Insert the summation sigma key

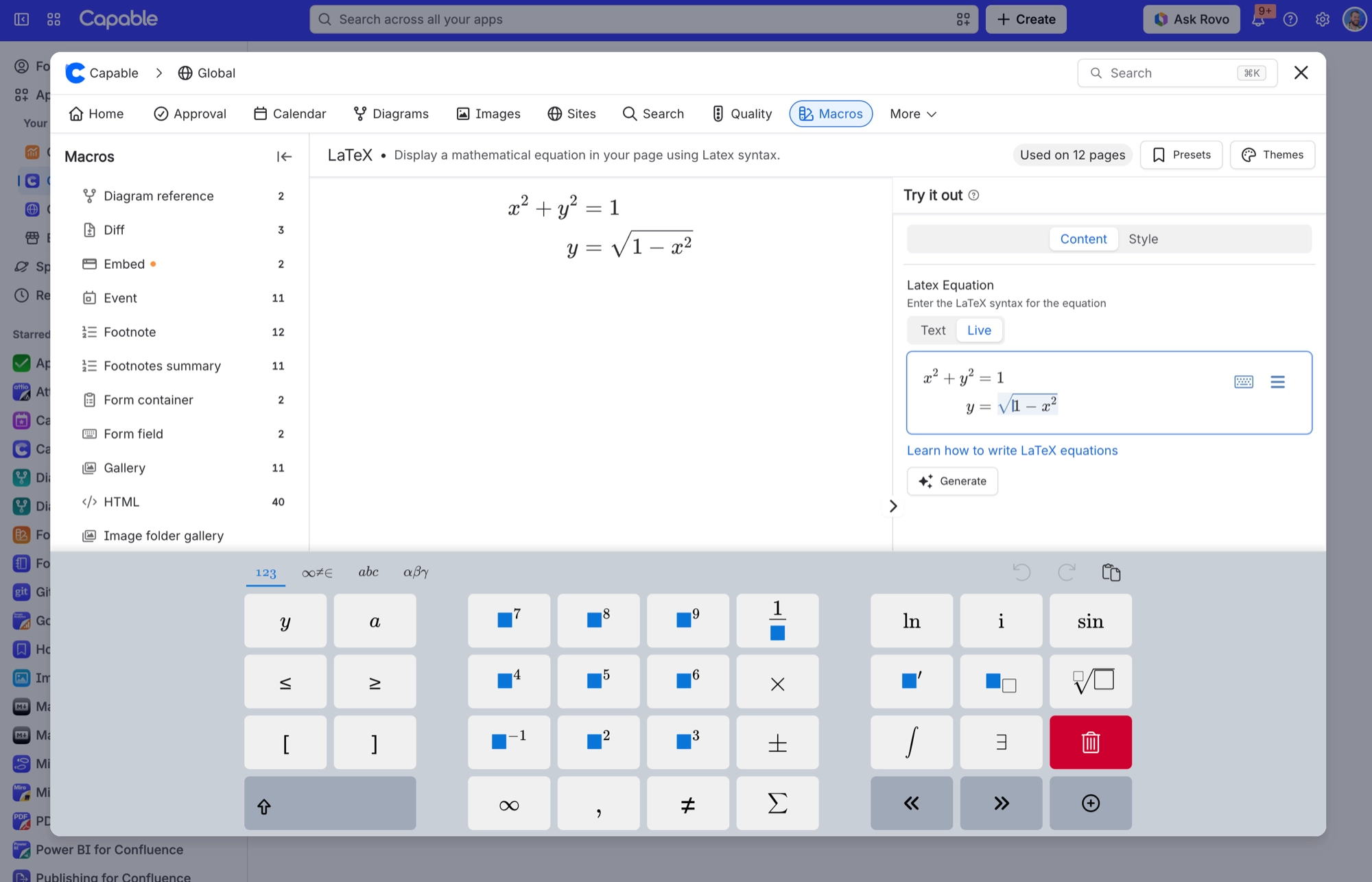pyautogui.click(x=777, y=803)
